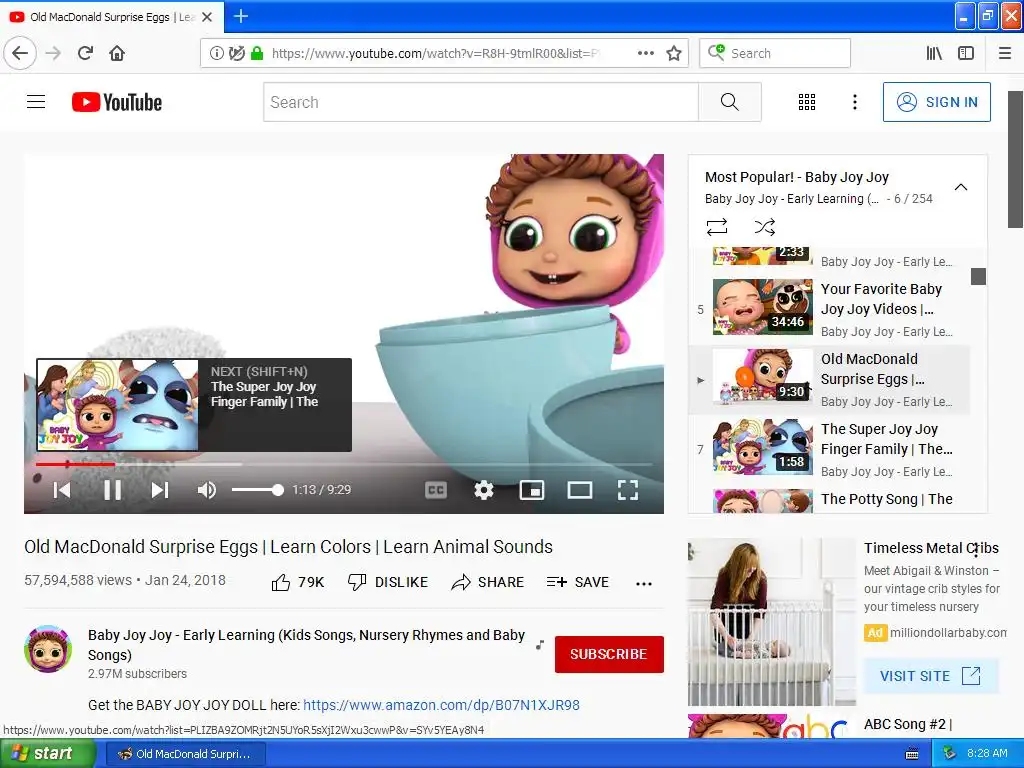Open the Baby Joy Joy channel name link
The image size is (1024, 768).
click(306, 645)
